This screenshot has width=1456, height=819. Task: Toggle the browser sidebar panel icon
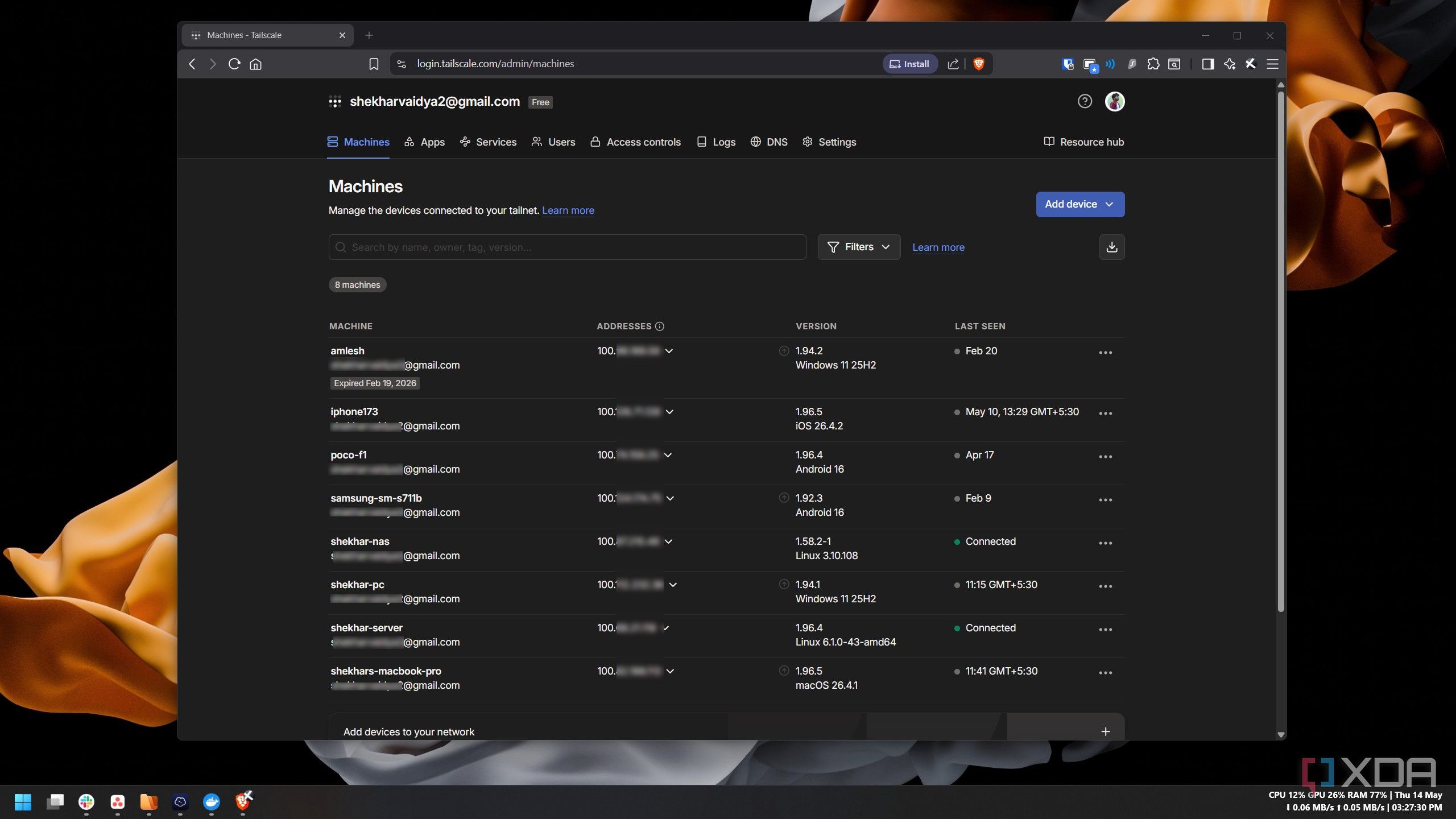click(1207, 64)
